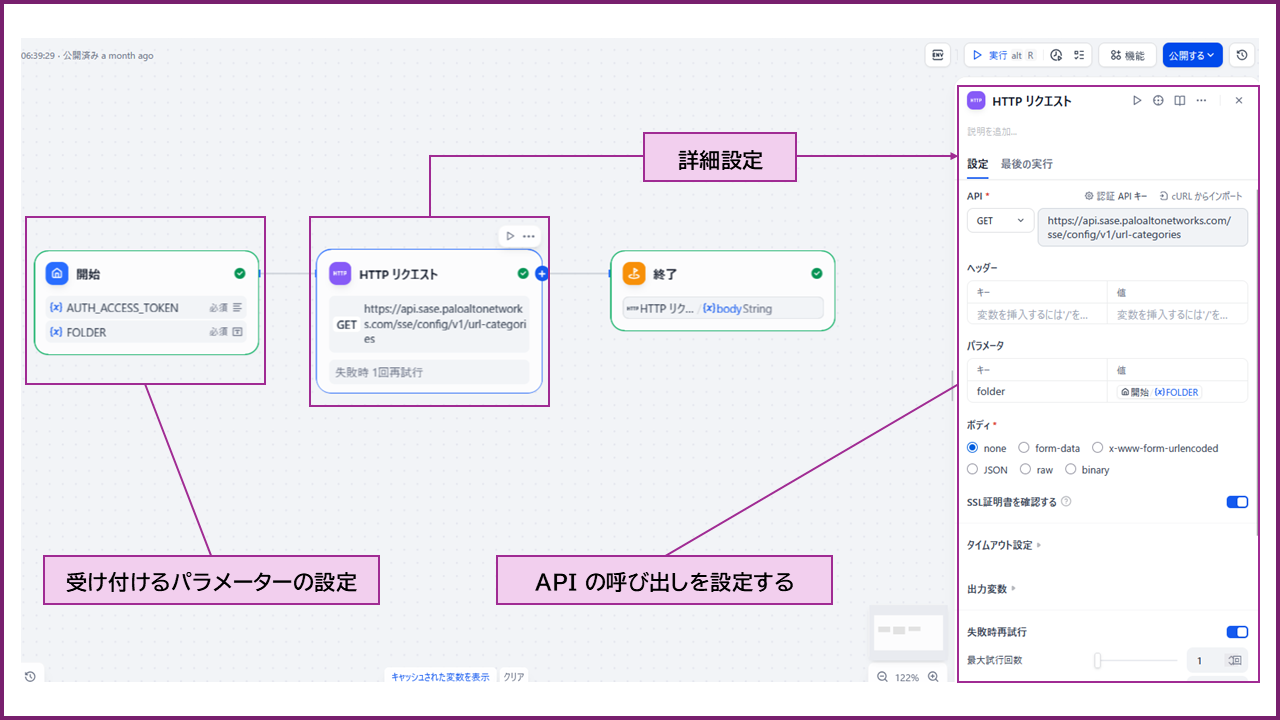This screenshot has height=720, width=1280.
Task: Click the run history clock icon in toolbar
Action: pyautogui.click(x=1056, y=56)
